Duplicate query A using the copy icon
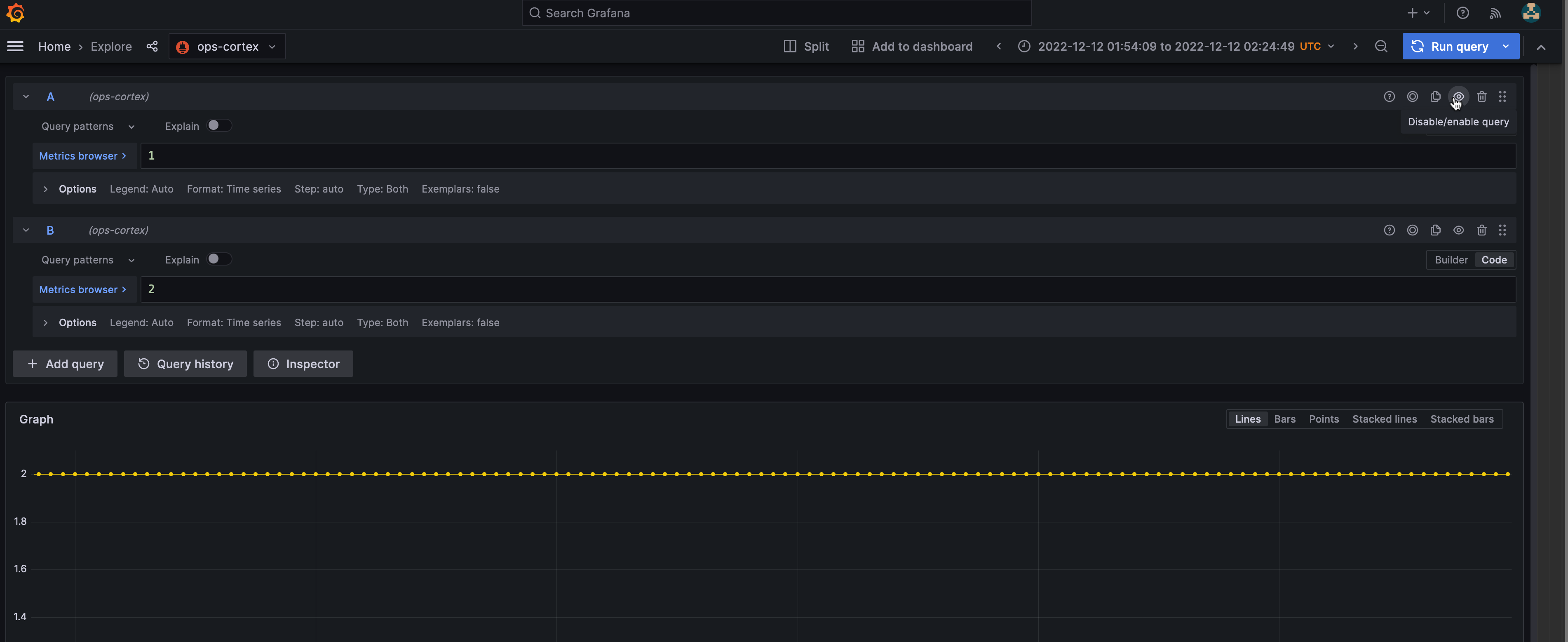 click(1436, 96)
